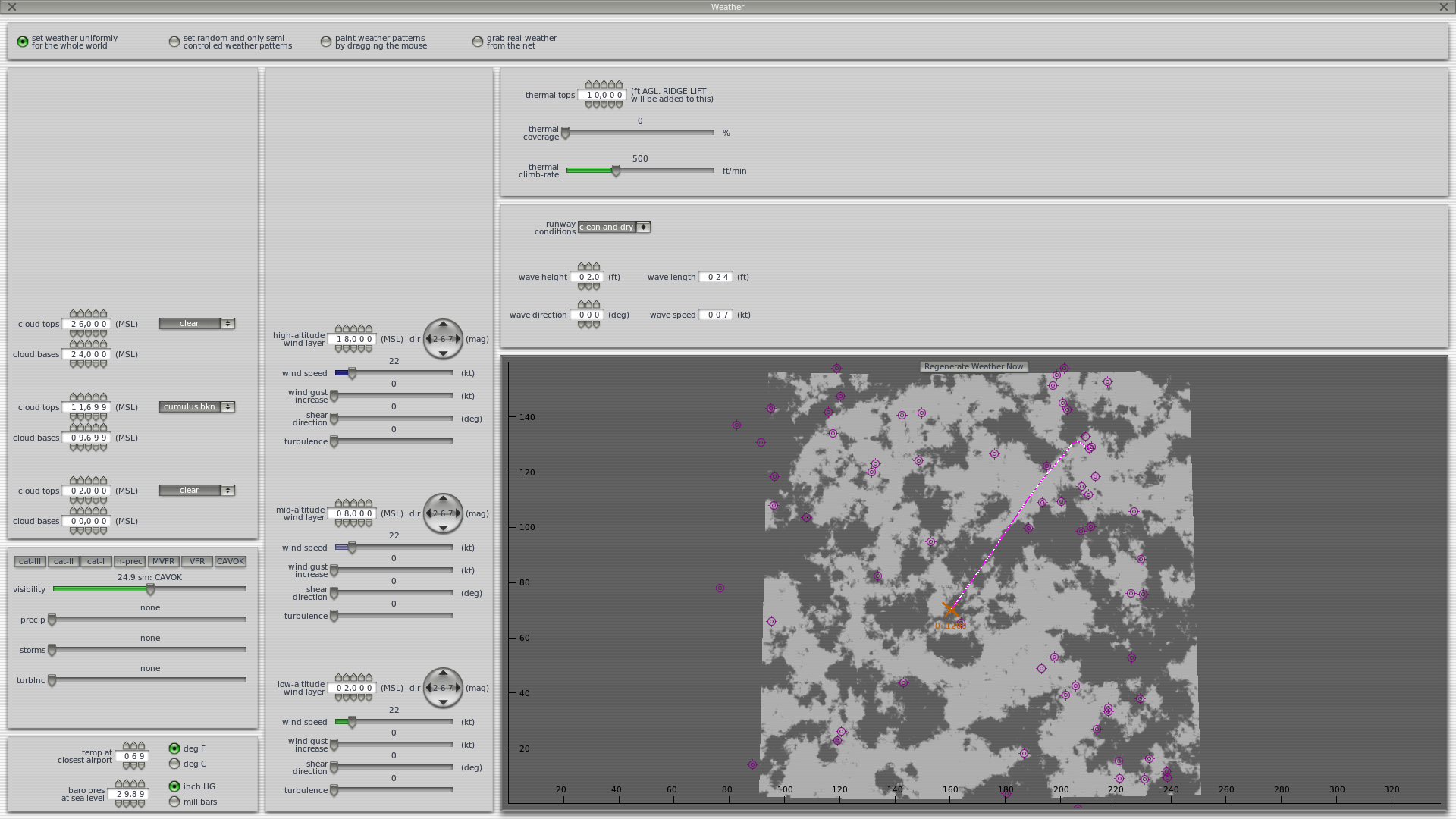Viewport: 1456px width, 819px height.
Task: Open top cloud layer clear dropdown
Action: [x=197, y=324]
